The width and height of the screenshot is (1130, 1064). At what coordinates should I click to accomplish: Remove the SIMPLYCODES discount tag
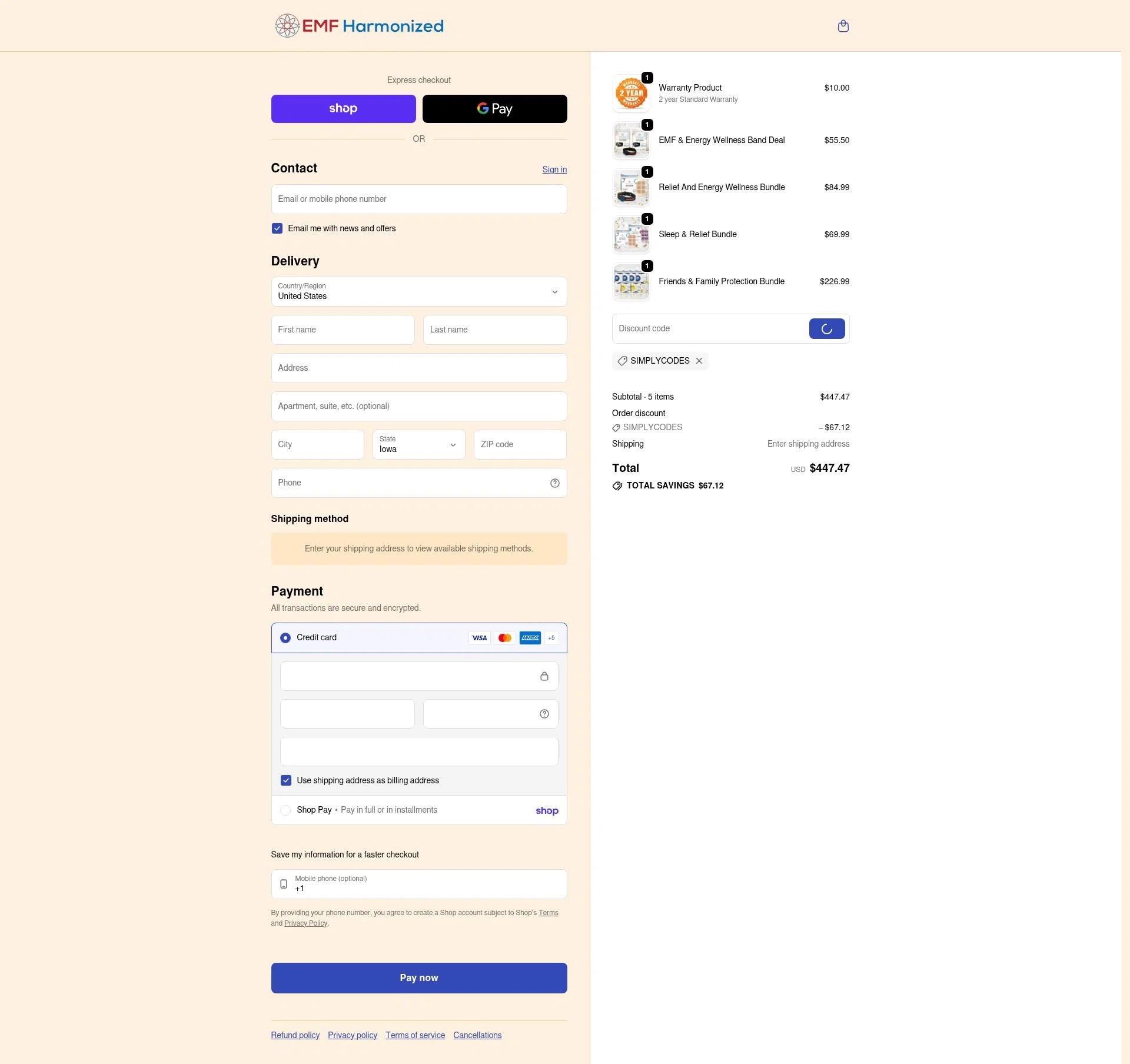(699, 361)
